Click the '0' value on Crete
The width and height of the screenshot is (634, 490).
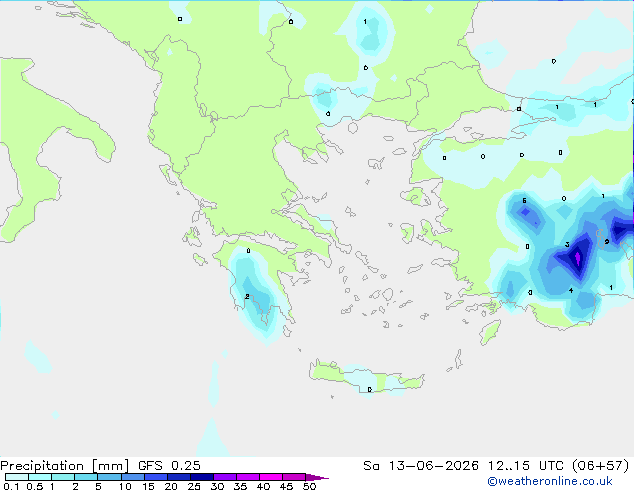(x=370, y=389)
